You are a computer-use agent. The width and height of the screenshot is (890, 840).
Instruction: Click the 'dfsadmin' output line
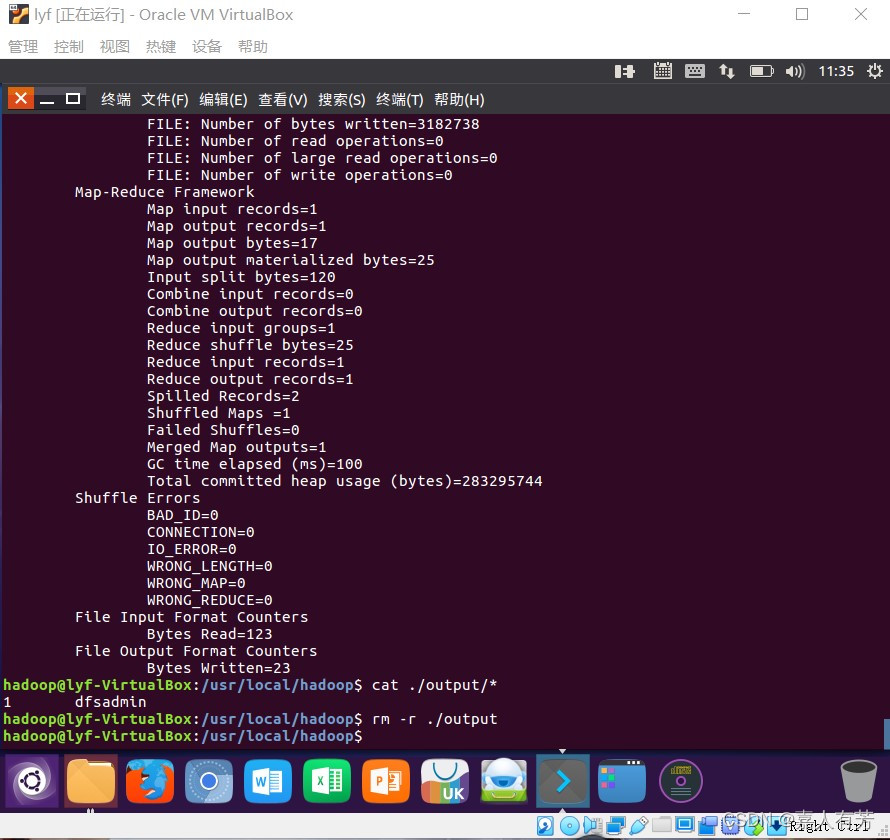[110, 702]
